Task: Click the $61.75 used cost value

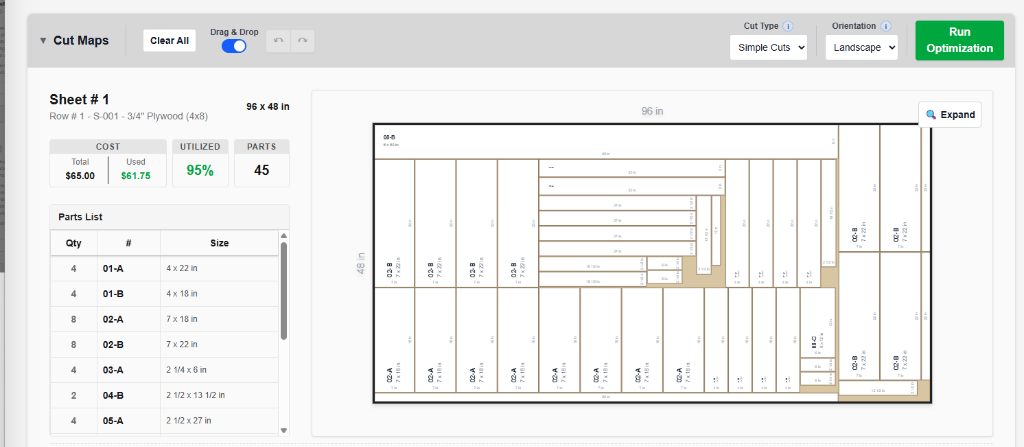Action: pos(136,176)
